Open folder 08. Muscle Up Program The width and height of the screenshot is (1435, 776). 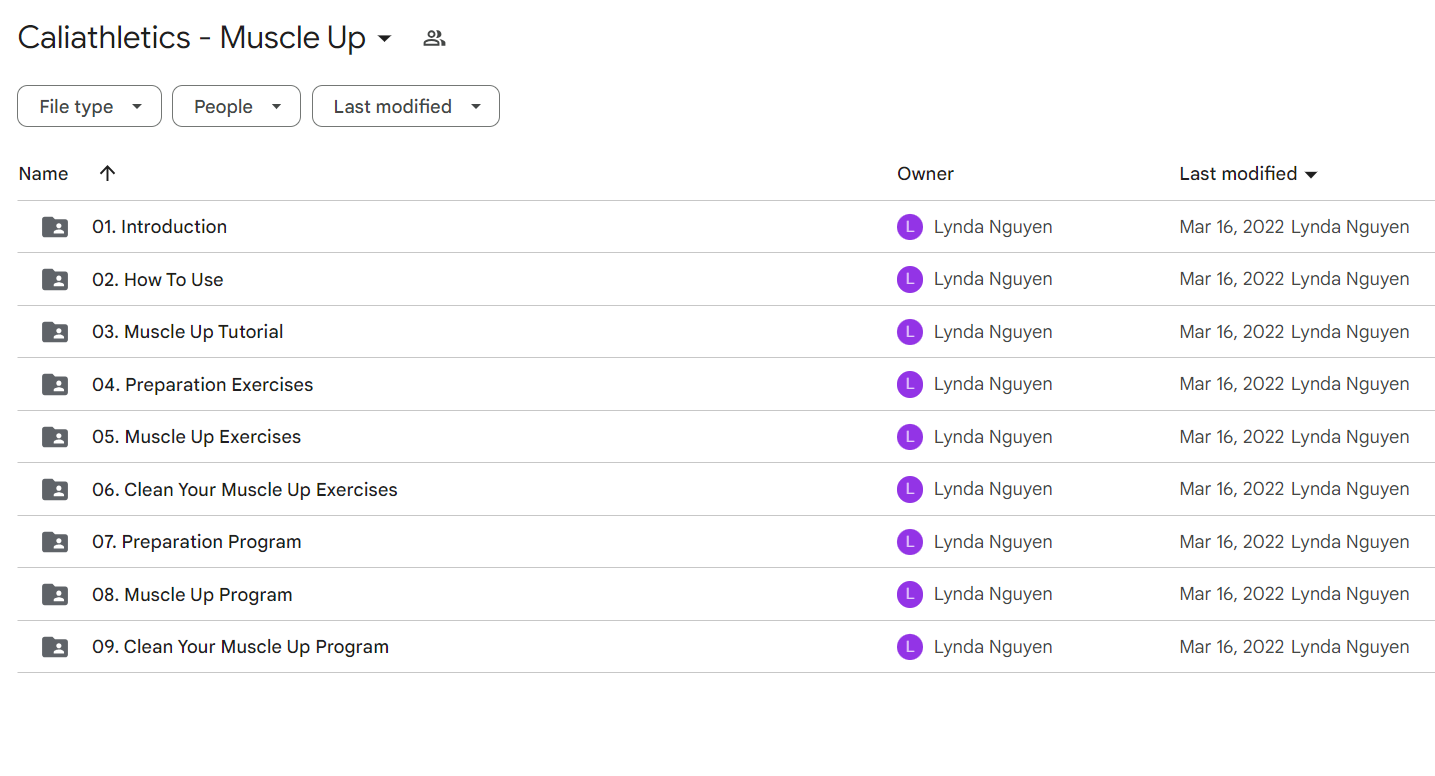click(x=193, y=594)
